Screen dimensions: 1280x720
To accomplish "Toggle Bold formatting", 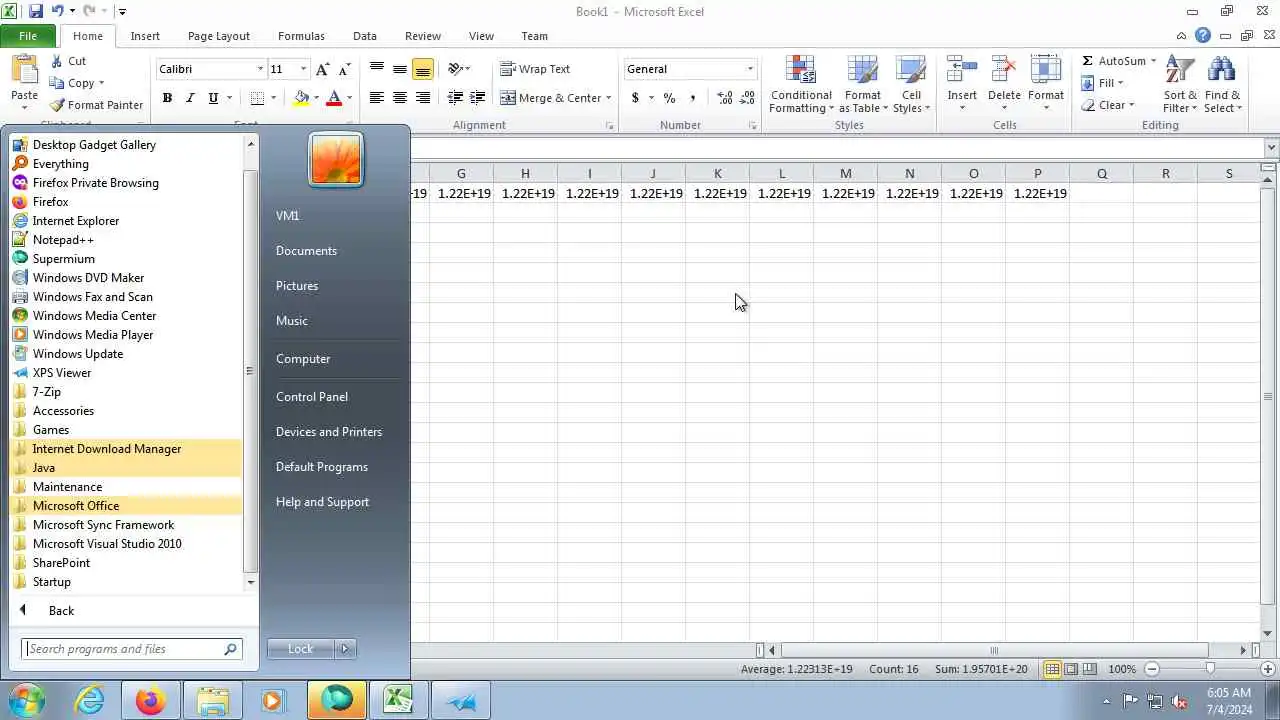I will coord(167,98).
